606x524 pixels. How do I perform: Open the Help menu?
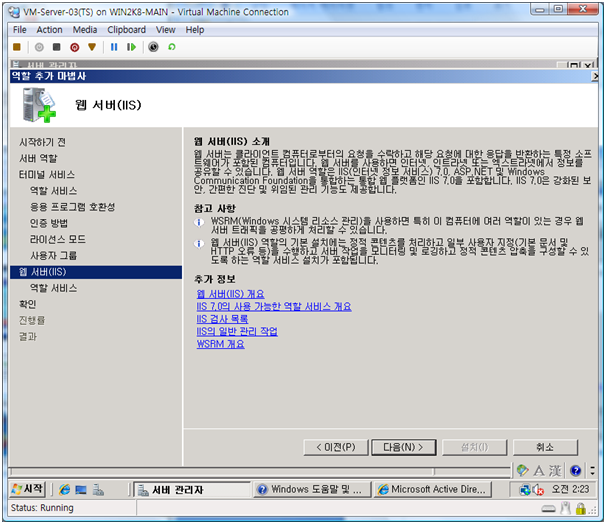(x=195, y=30)
